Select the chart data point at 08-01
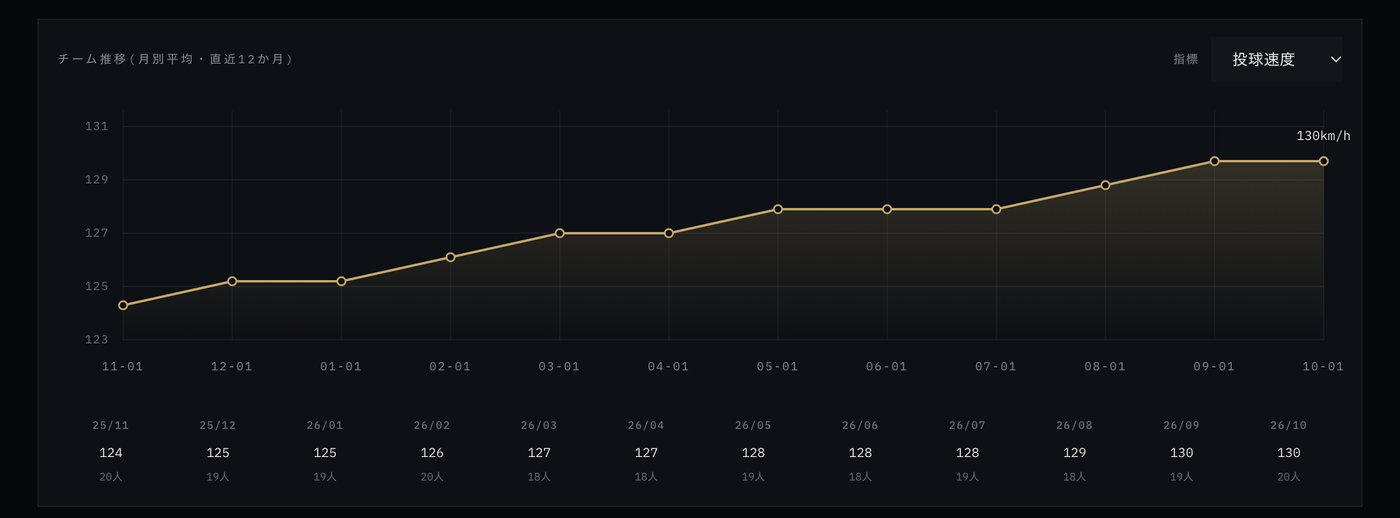Image resolution: width=1400 pixels, height=518 pixels. pos(1105,185)
